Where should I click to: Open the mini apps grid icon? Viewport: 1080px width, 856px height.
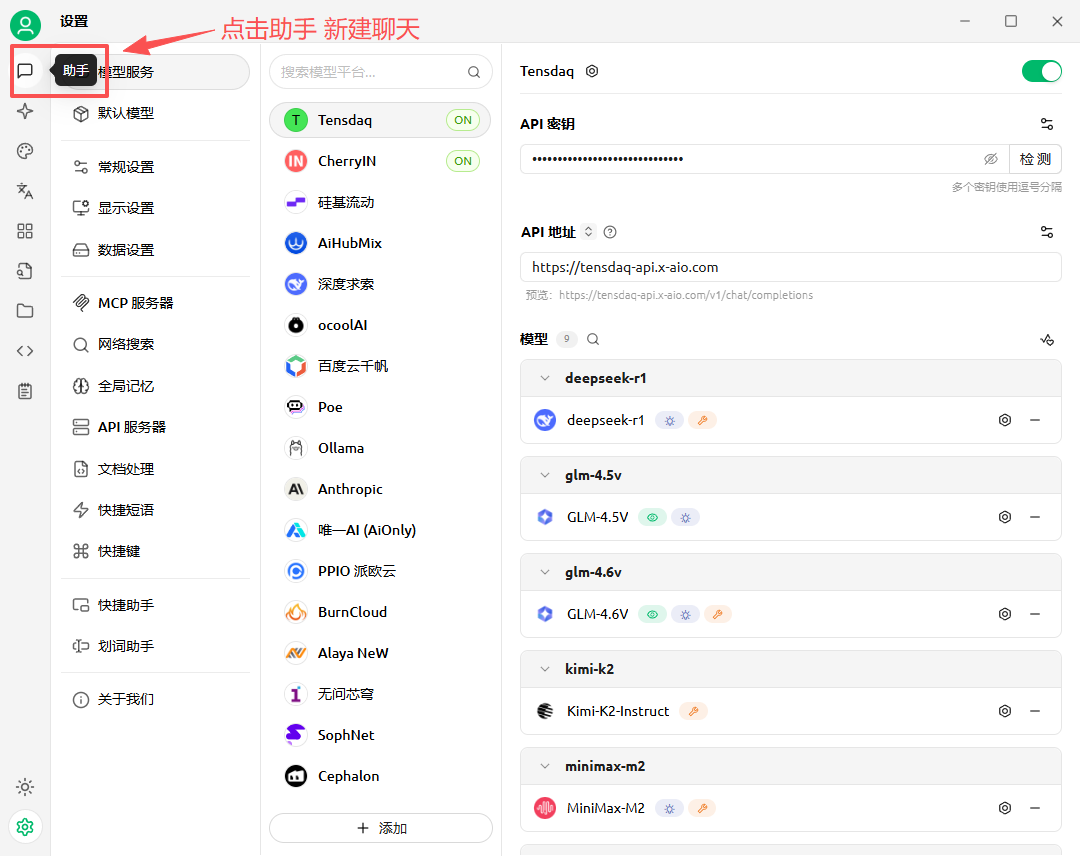pyautogui.click(x=25, y=231)
